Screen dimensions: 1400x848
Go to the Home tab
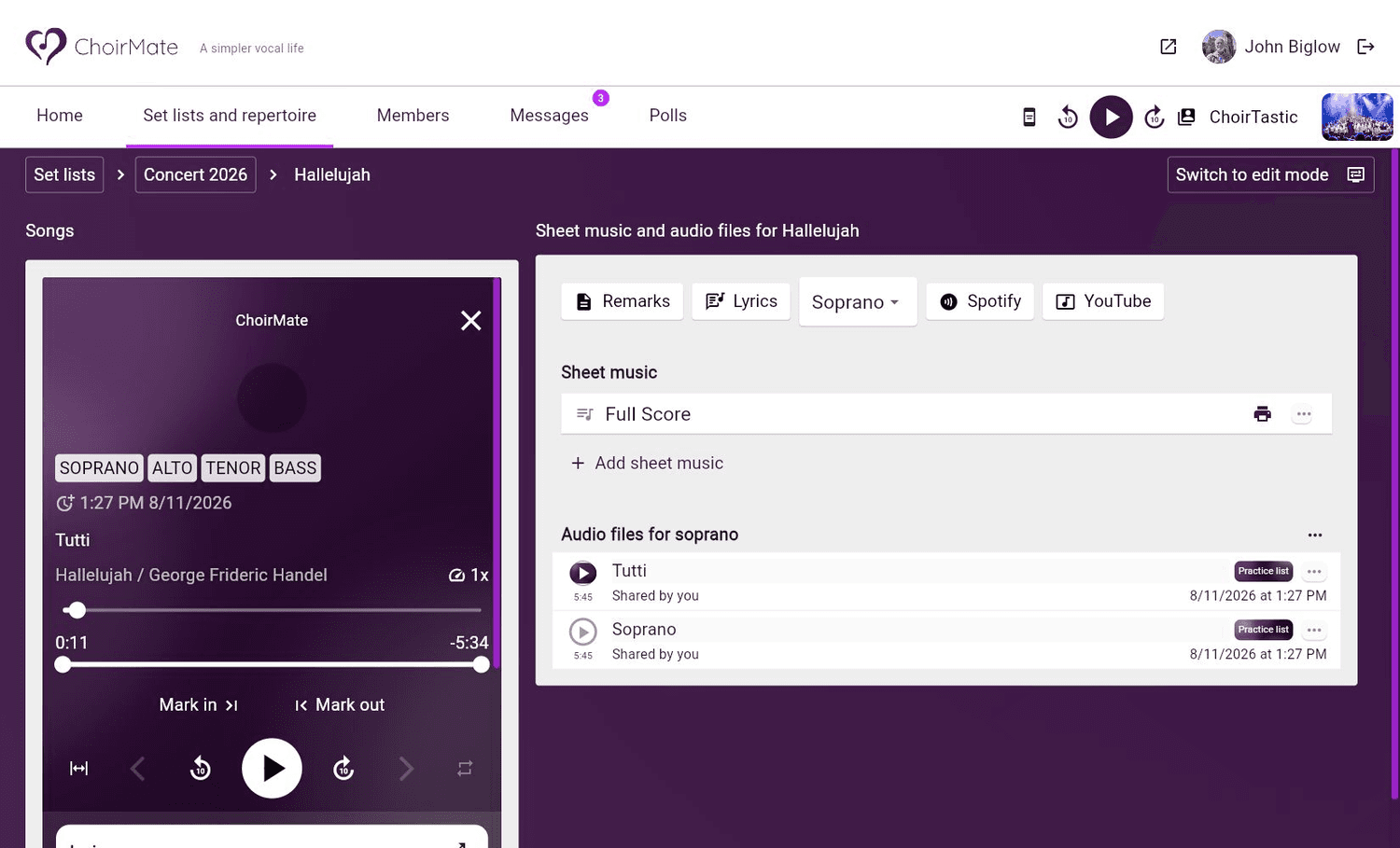60,116
